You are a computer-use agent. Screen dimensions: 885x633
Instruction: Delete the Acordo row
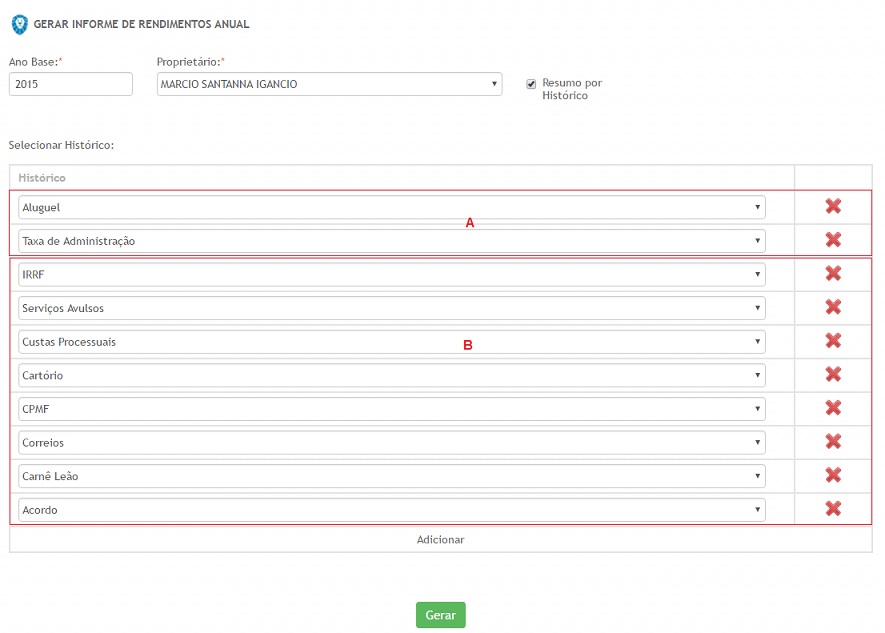[832, 509]
